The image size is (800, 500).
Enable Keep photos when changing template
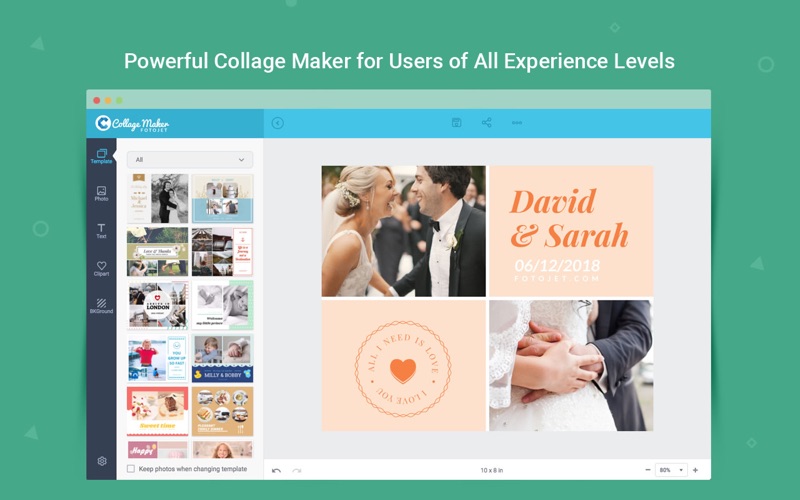pos(131,468)
